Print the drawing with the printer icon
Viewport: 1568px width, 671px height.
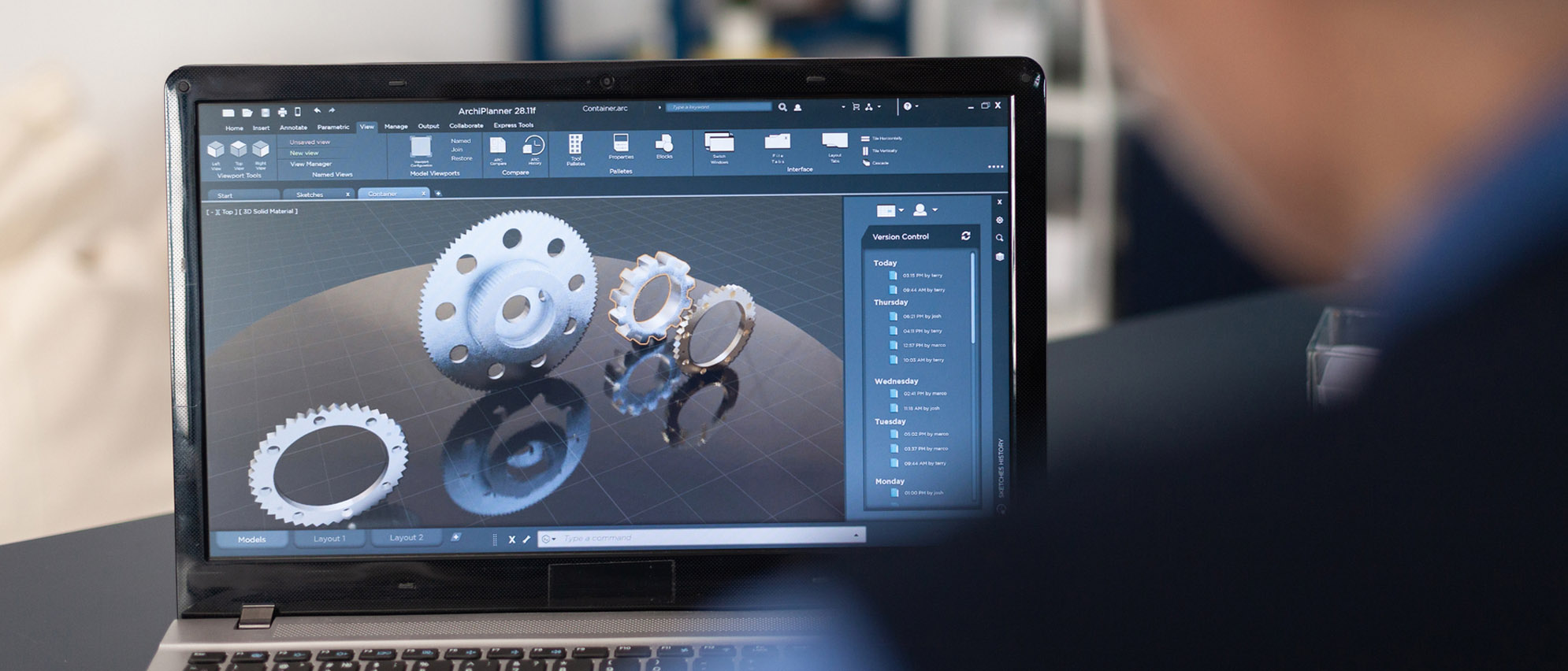[x=282, y=113]
